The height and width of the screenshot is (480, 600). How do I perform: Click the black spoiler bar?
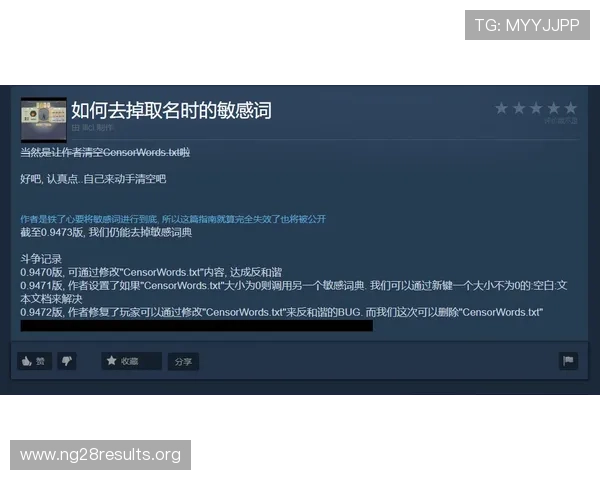pos(197,326)
